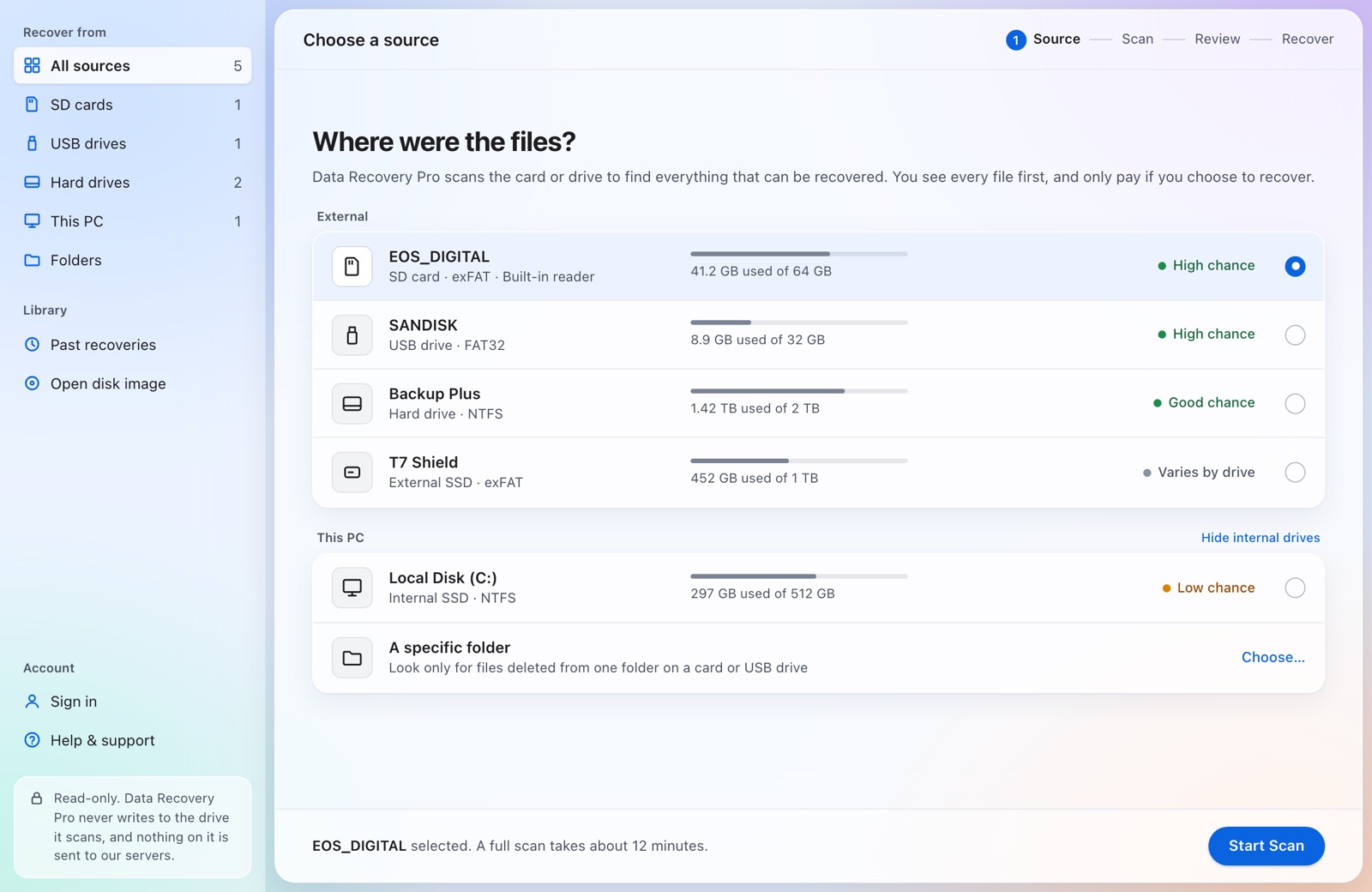Show only Hard drives in sidebar

click(133, 182)
